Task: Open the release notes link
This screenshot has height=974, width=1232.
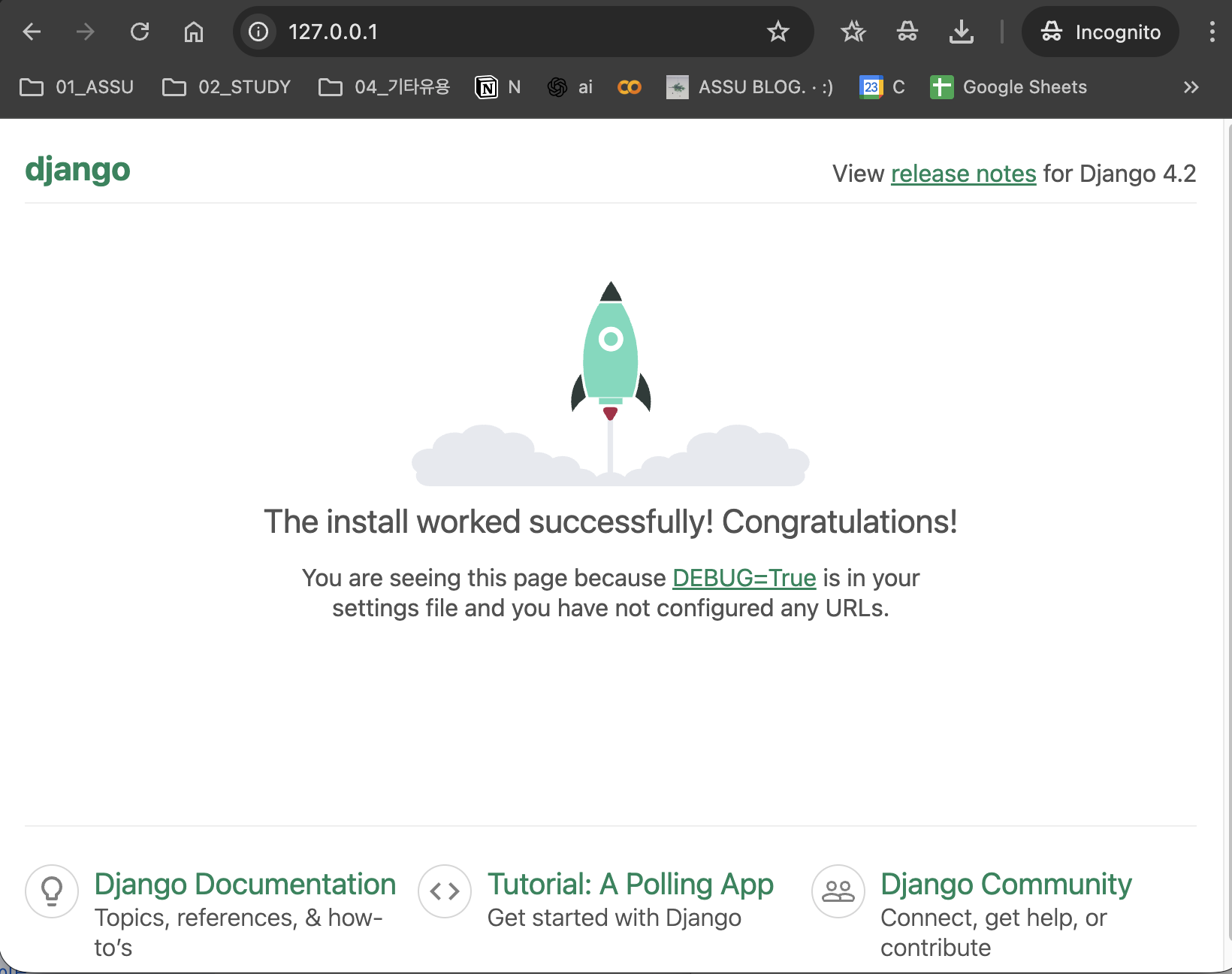Action: tap(963, 174)
